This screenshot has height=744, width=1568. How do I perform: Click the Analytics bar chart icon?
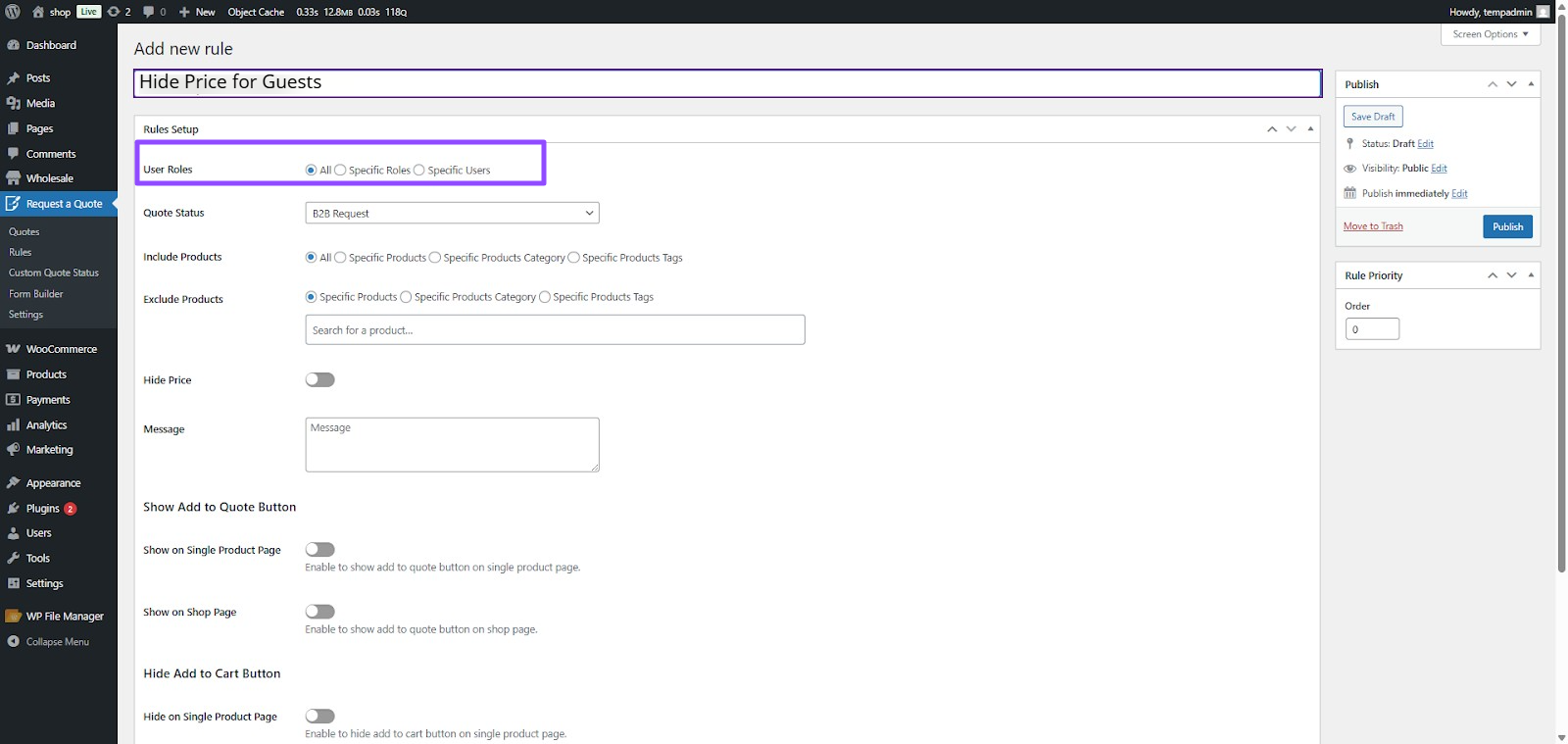[13, 425]
